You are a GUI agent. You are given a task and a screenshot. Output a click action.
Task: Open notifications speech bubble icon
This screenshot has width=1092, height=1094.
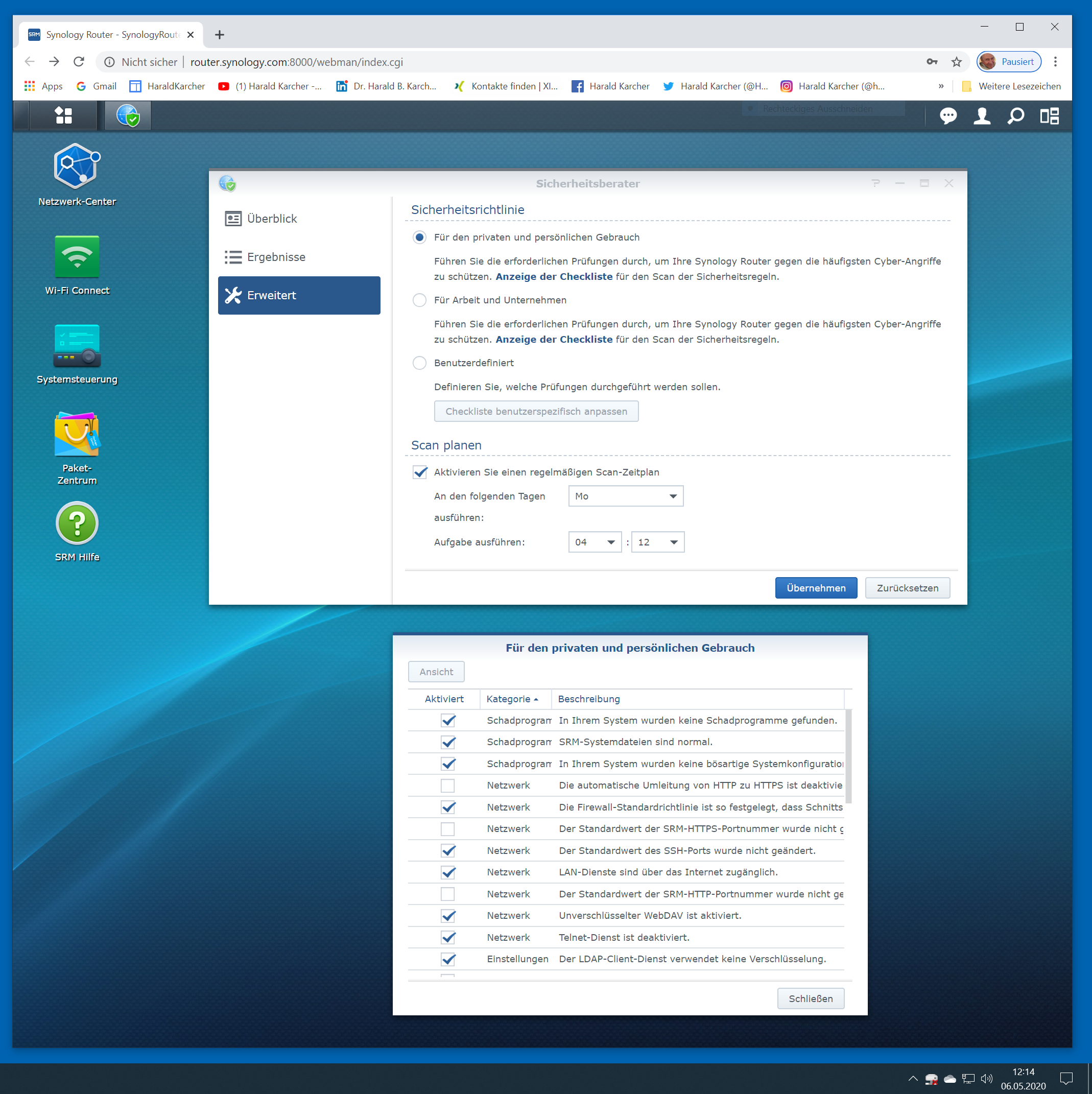point(948,116)
